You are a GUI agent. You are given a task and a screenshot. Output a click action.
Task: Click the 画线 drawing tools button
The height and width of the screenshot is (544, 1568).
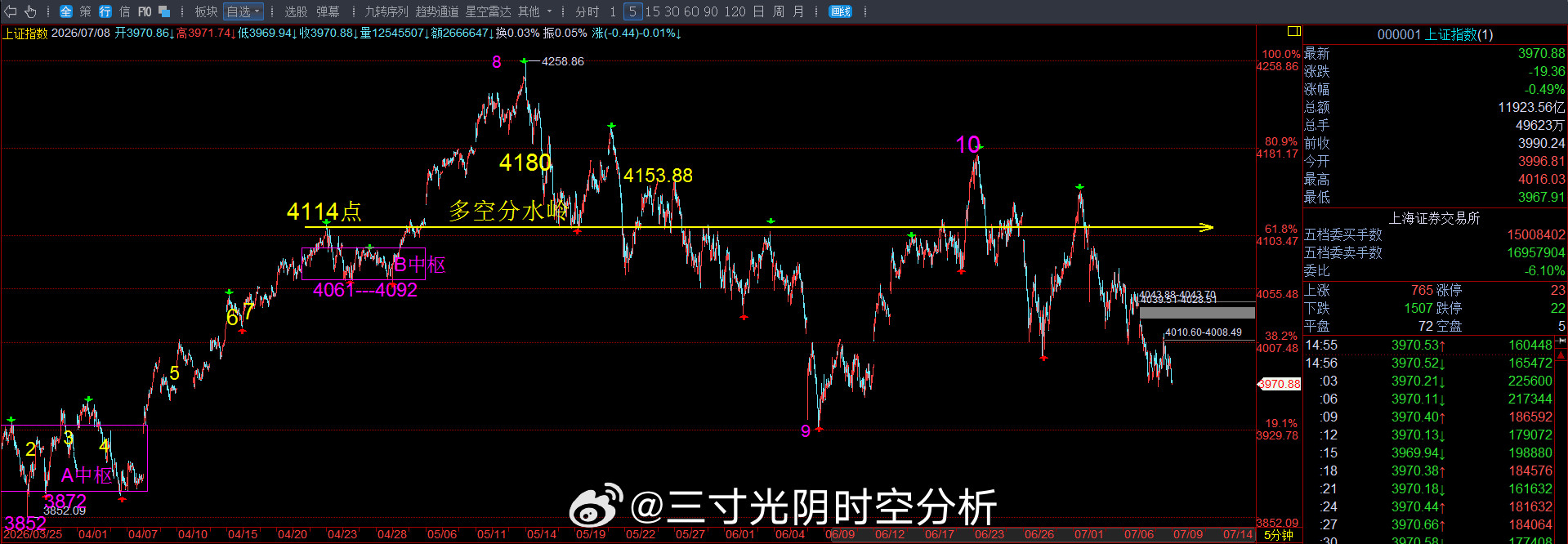pyautogui.click(x=840, y=11)
